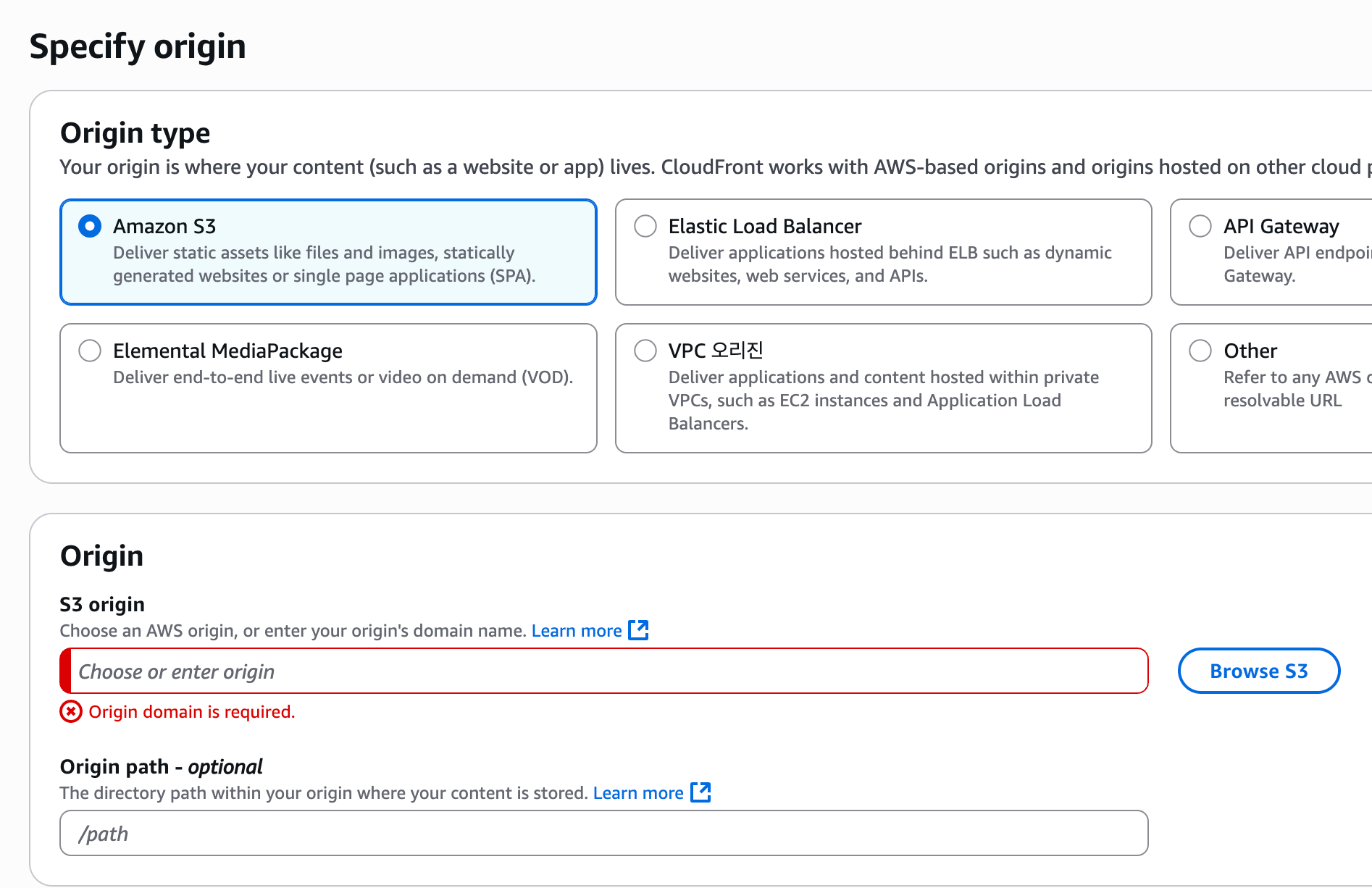Click the red error icon near Origin domain message
This screenshot has height=888, width=1372.
pos(71,712)
